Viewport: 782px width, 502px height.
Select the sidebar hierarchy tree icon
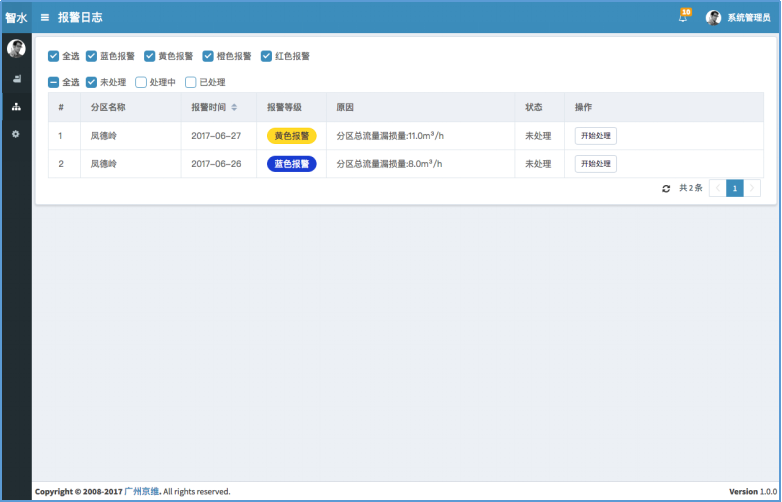click(x=16, y=106)
